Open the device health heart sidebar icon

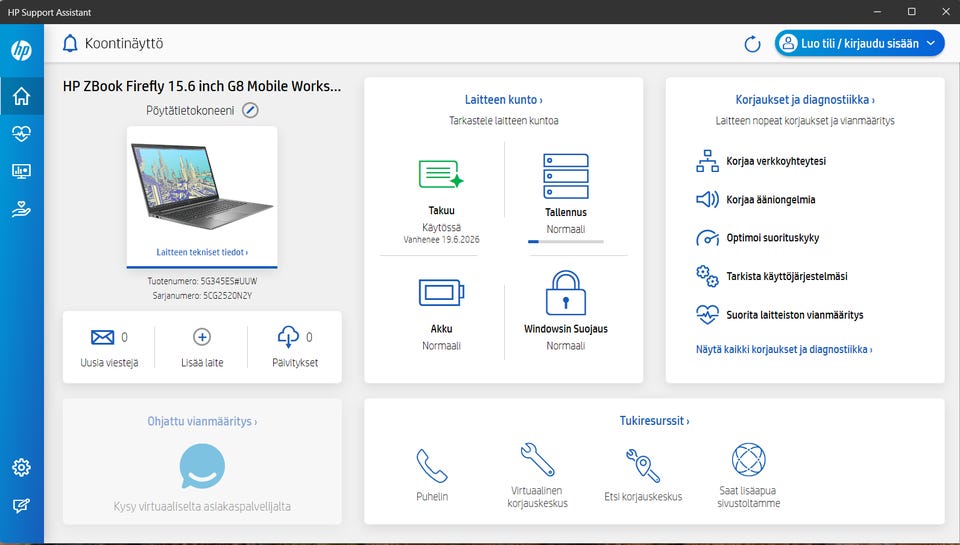21,133
